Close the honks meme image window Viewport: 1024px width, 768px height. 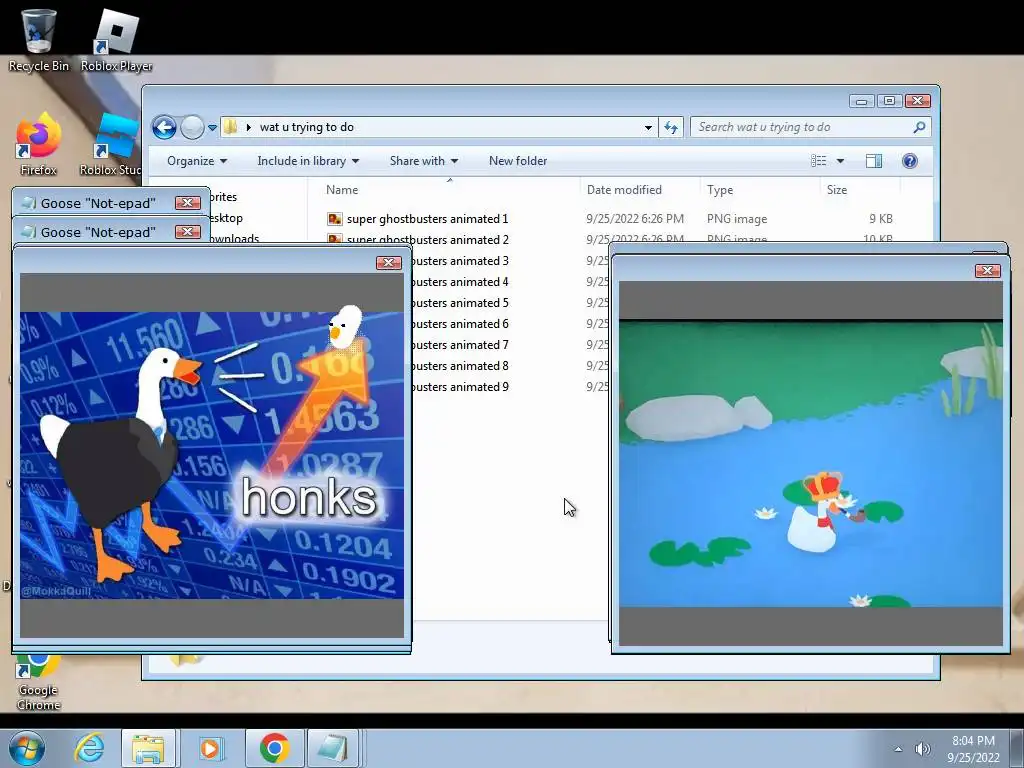pos(389,263)
